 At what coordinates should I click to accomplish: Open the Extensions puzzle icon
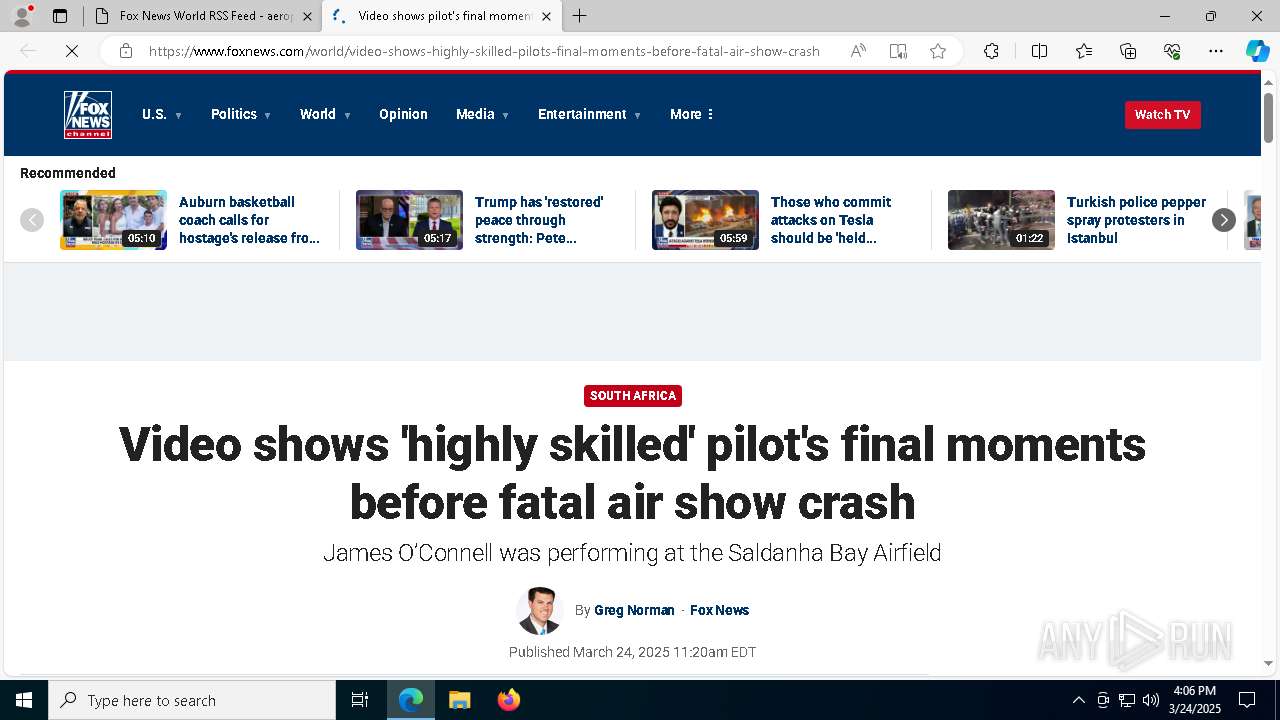(991, 51)
